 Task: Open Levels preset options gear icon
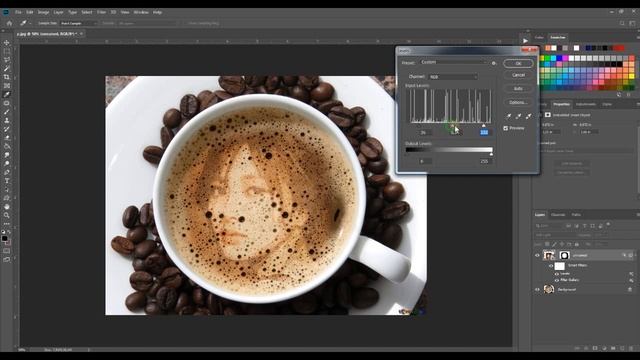[494, 63]
